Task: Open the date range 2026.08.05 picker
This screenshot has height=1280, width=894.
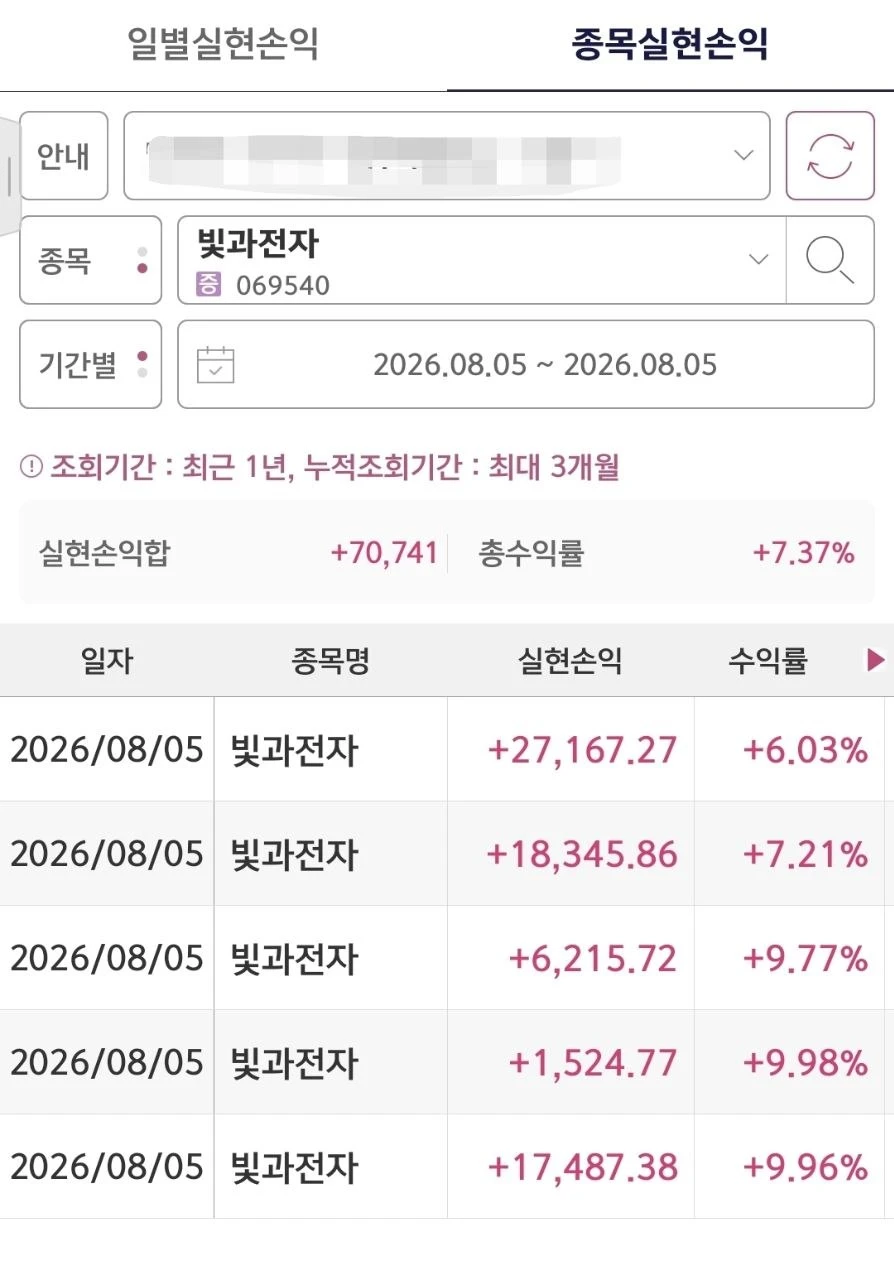Action: point(526,364)
